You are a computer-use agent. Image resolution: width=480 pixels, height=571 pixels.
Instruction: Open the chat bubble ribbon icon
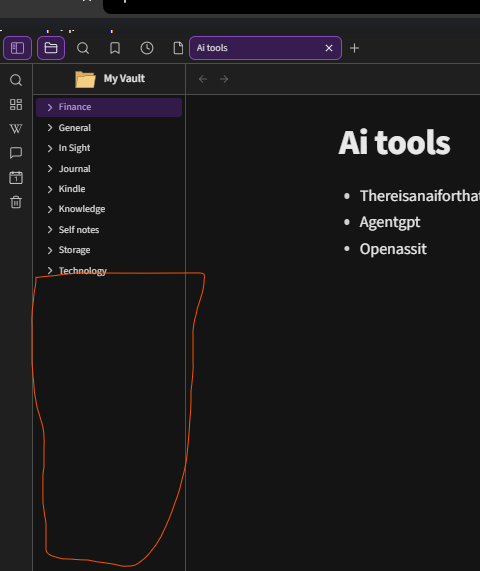coord(16,153)
